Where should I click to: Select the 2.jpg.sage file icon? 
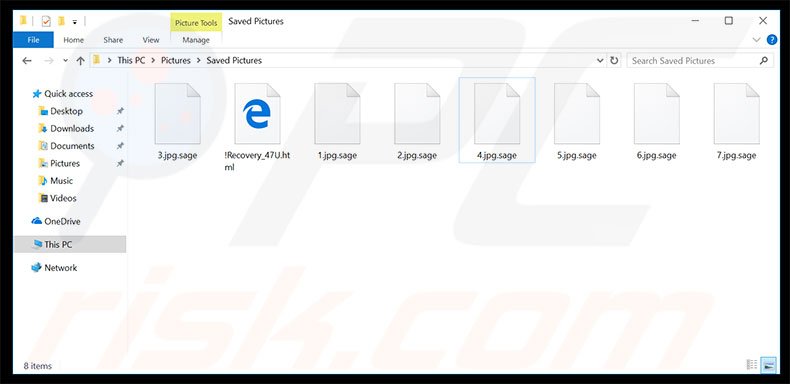coord(417,114)
